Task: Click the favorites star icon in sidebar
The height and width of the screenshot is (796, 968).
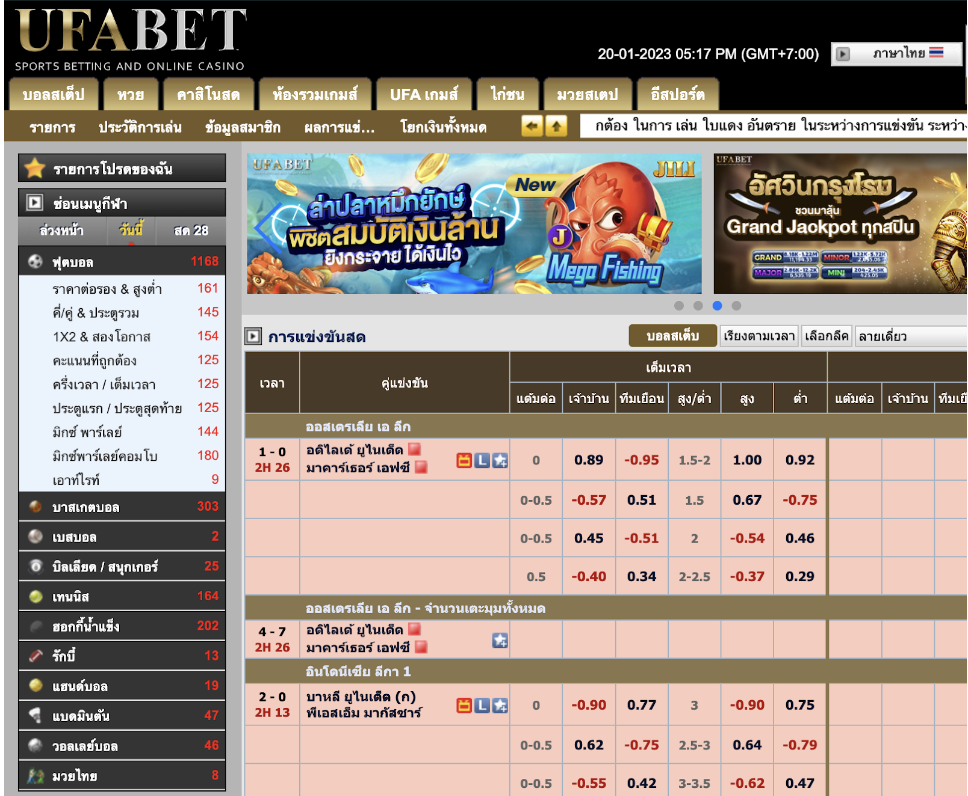Action: click(x=35, y=168)
